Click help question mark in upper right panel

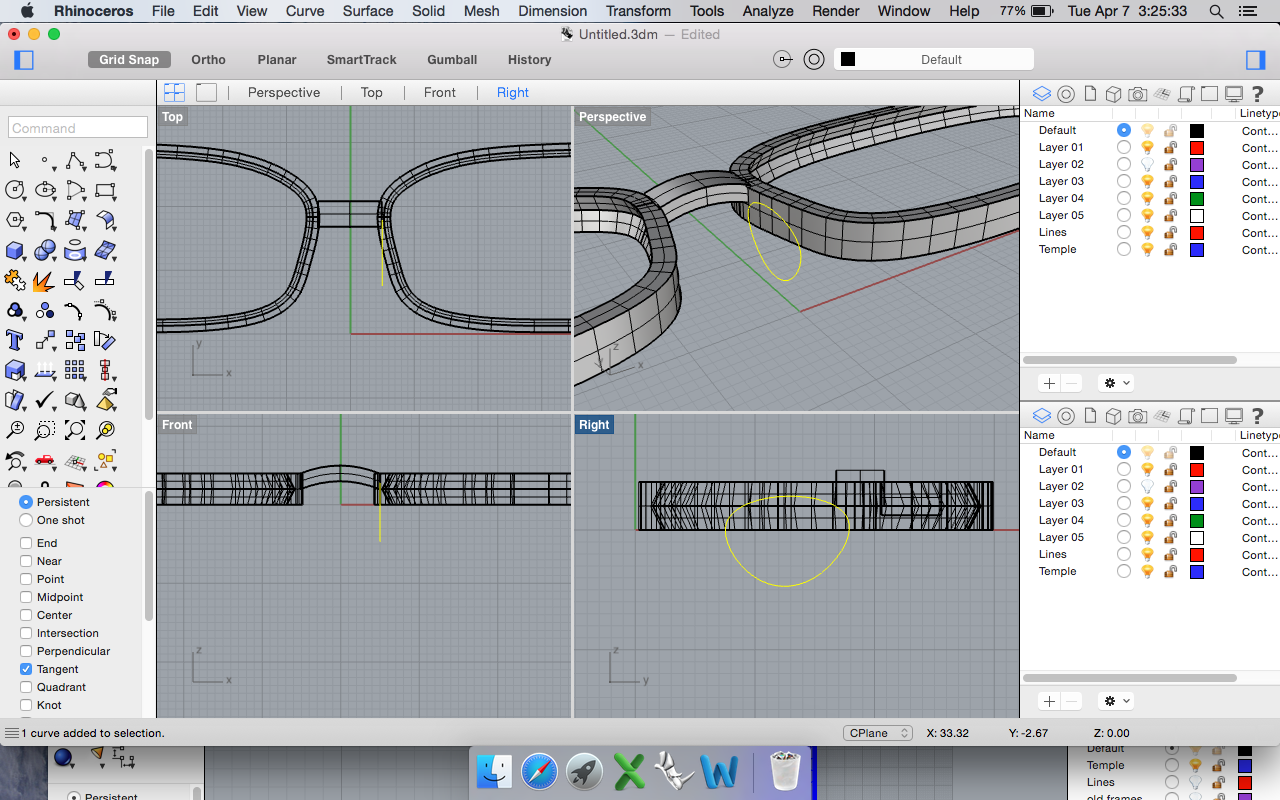(1257, 94)
